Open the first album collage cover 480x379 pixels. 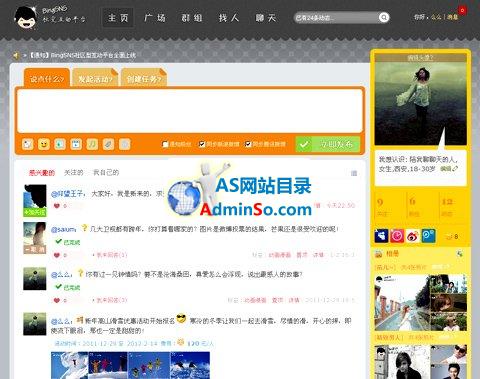pyautogui.click(x=421, y=303)
